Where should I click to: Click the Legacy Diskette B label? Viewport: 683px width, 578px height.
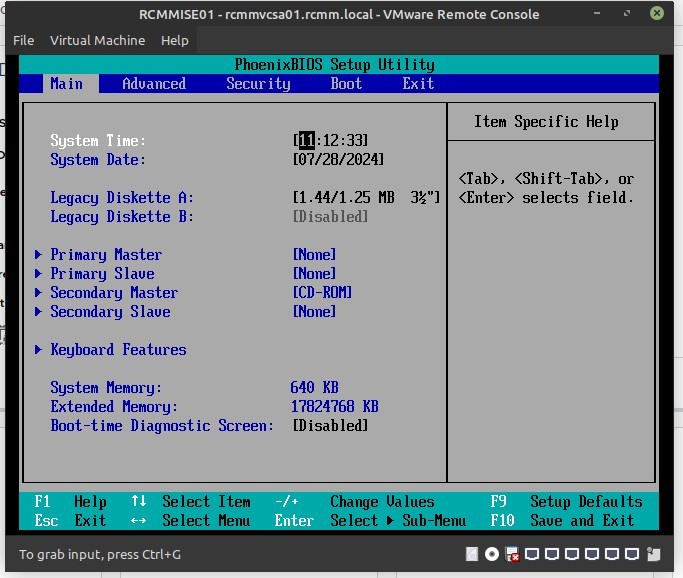click(122, 216)
